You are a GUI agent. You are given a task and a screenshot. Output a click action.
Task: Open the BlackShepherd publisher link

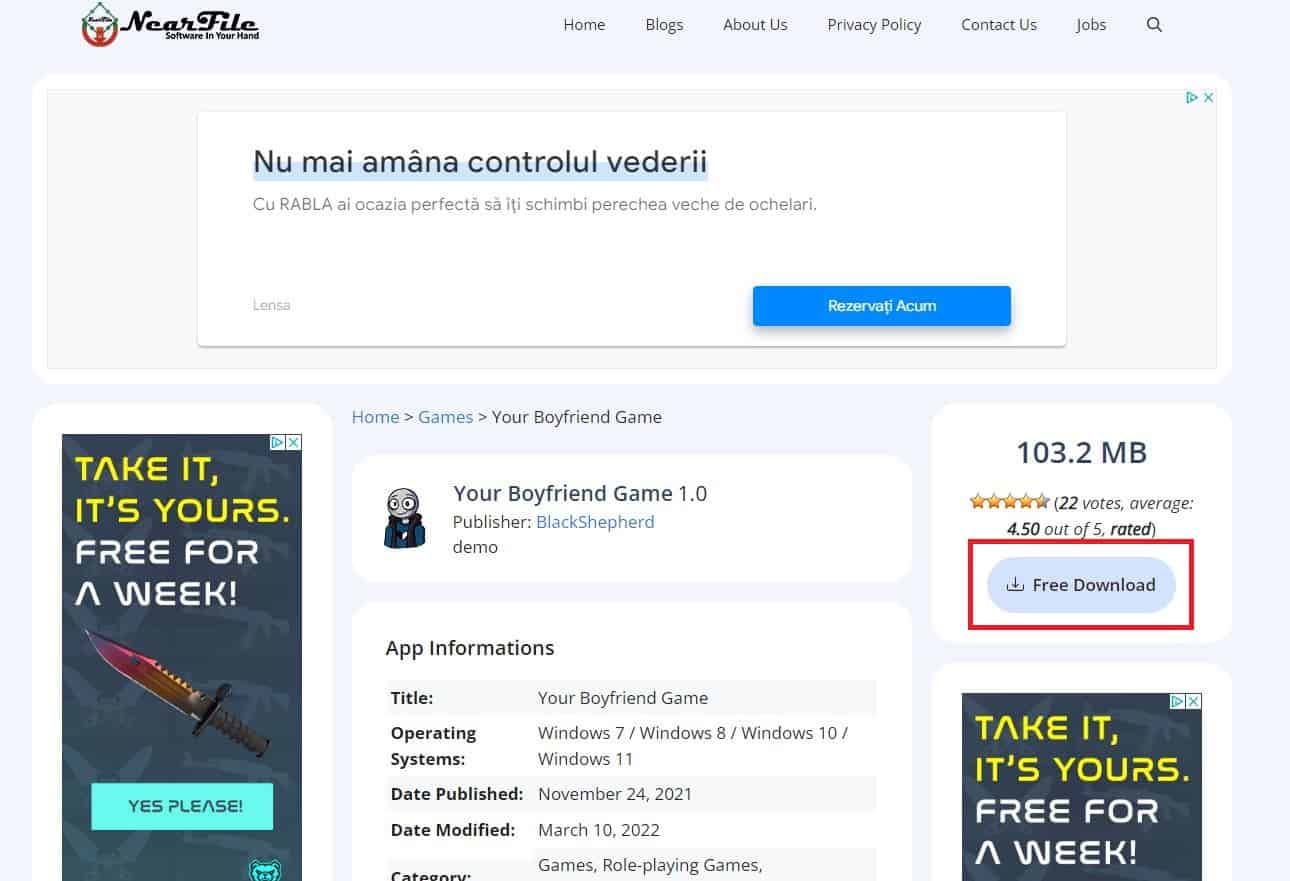click(x=595, y=521)
